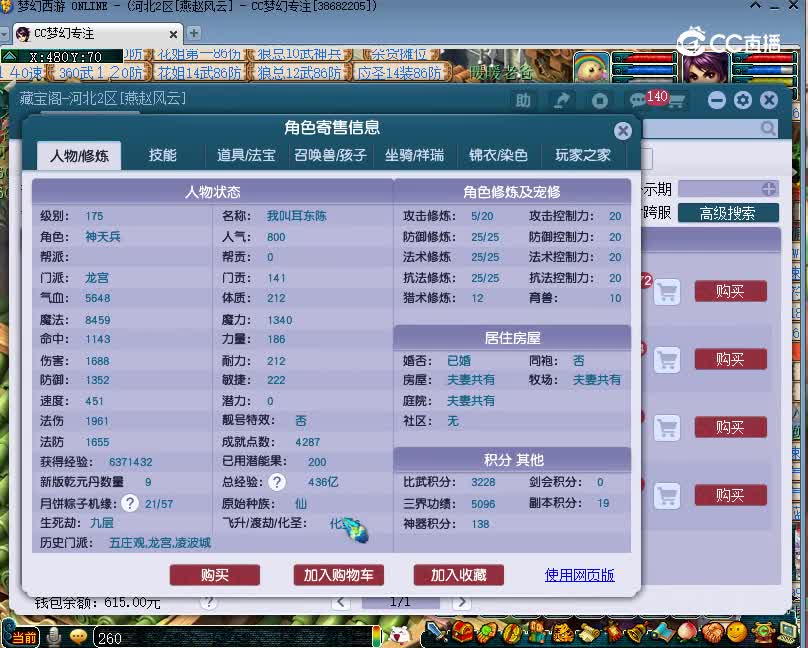808x648 pixels.
Task: Switch to the 人物/修炼 tab
Action: pyautogui.click(x=79, y=156)
